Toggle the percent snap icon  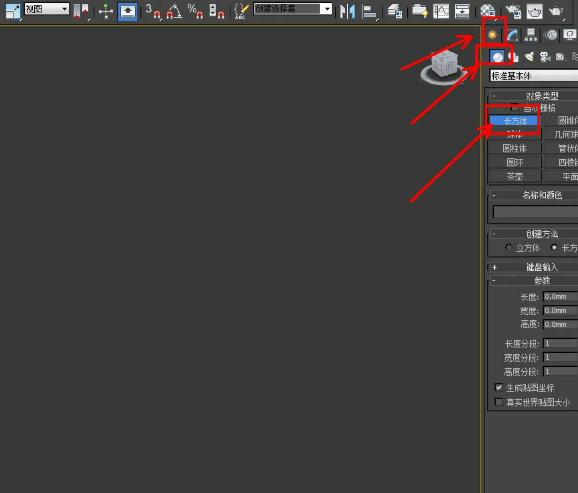195,11
